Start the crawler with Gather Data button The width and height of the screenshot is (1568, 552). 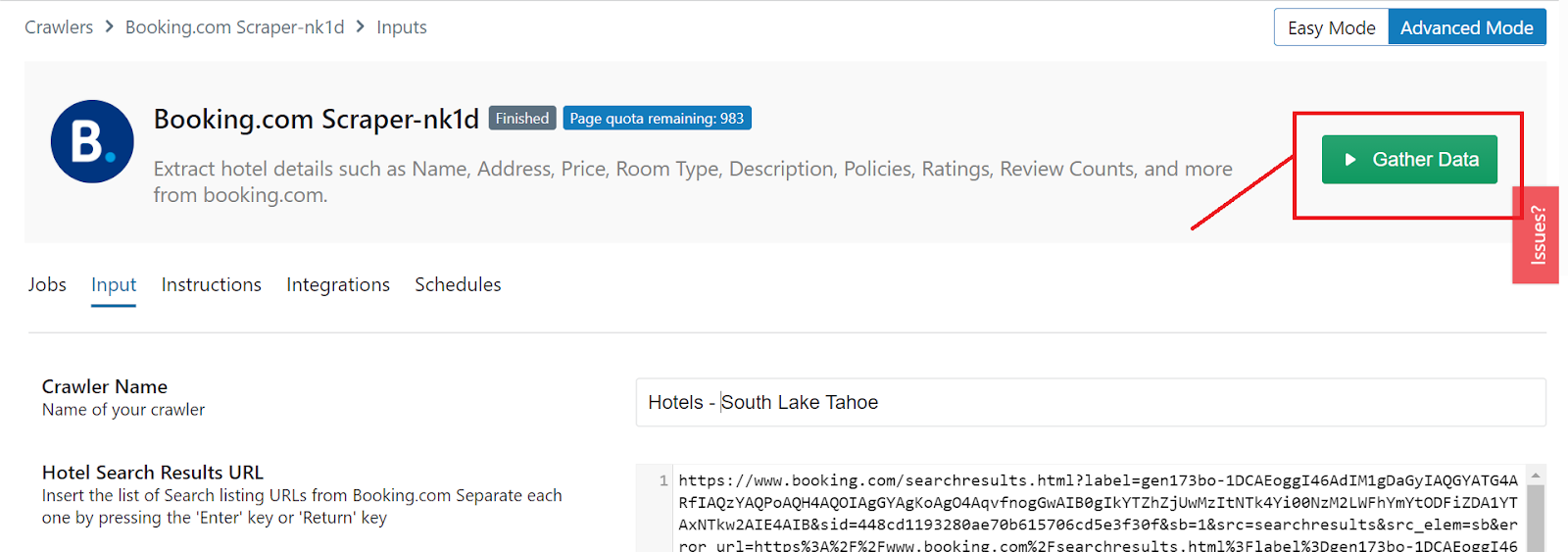(1409, 160)
